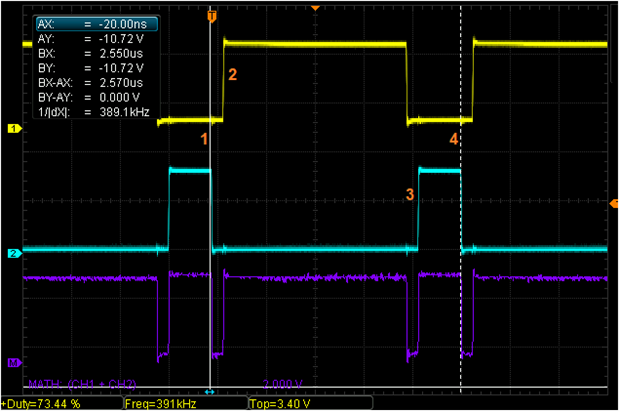Click orange annotation number 1
The image size is (619, 412).
click(x=204, y=139)
